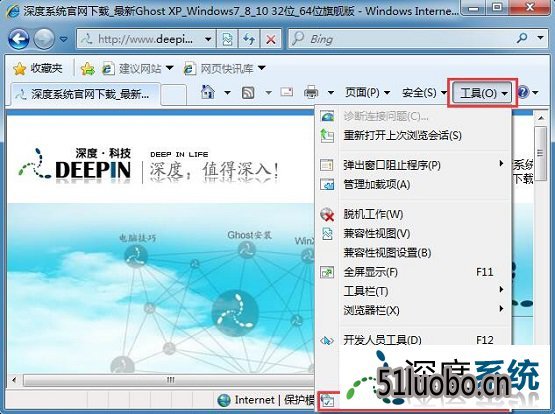The width and height of the screenshot is (555, 414).
Task: Expand the 网页快讯库 dropdown arrow
Action: coord(262,68)
